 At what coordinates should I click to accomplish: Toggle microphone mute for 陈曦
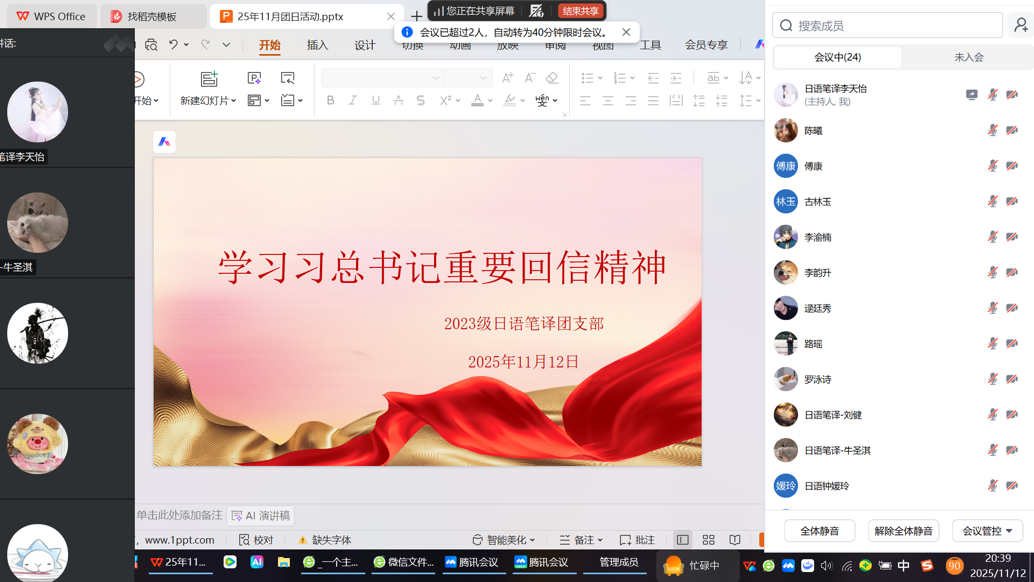coord(992,130)
